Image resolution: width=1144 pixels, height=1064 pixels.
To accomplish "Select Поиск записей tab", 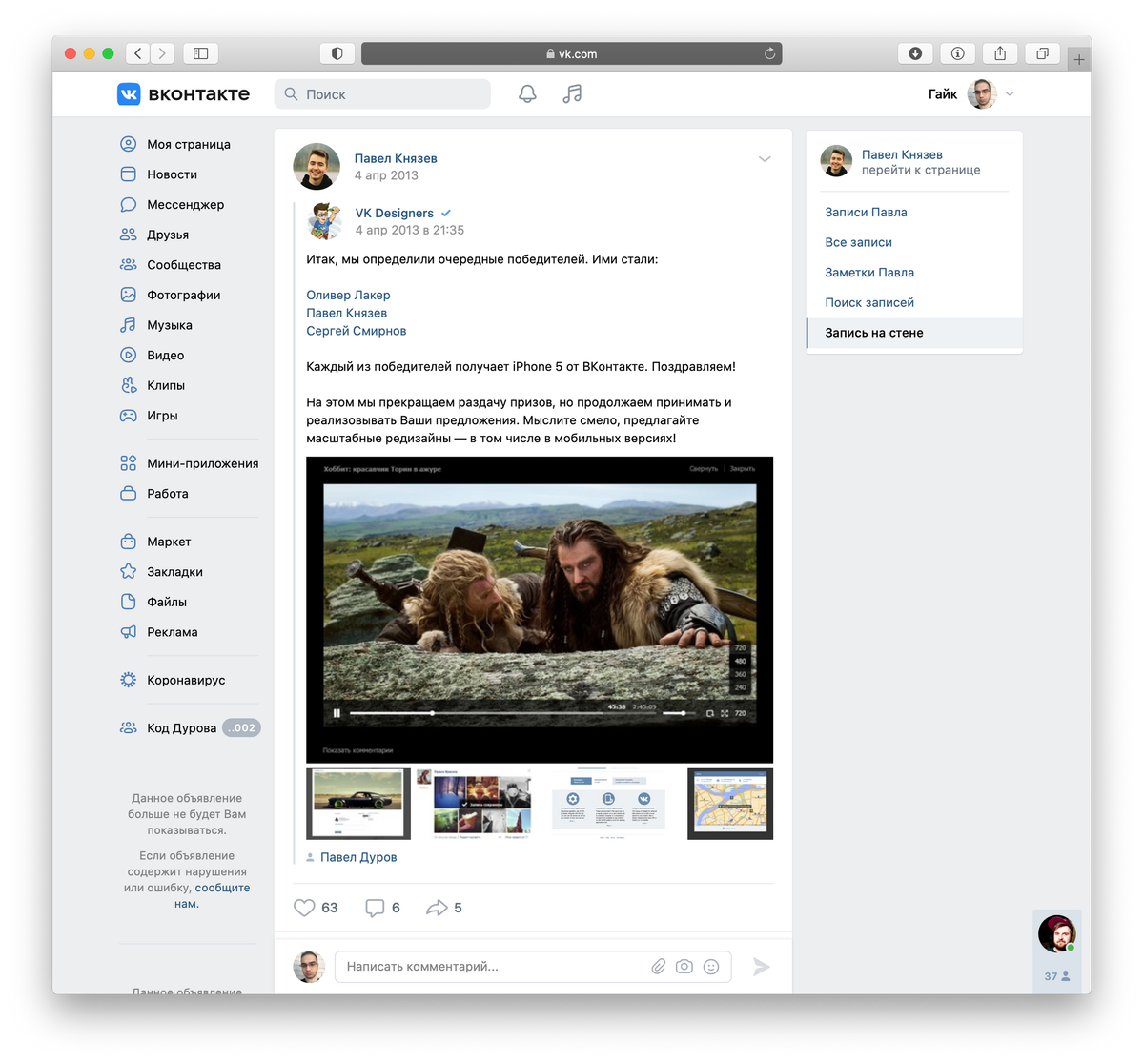I will [869, 302].
